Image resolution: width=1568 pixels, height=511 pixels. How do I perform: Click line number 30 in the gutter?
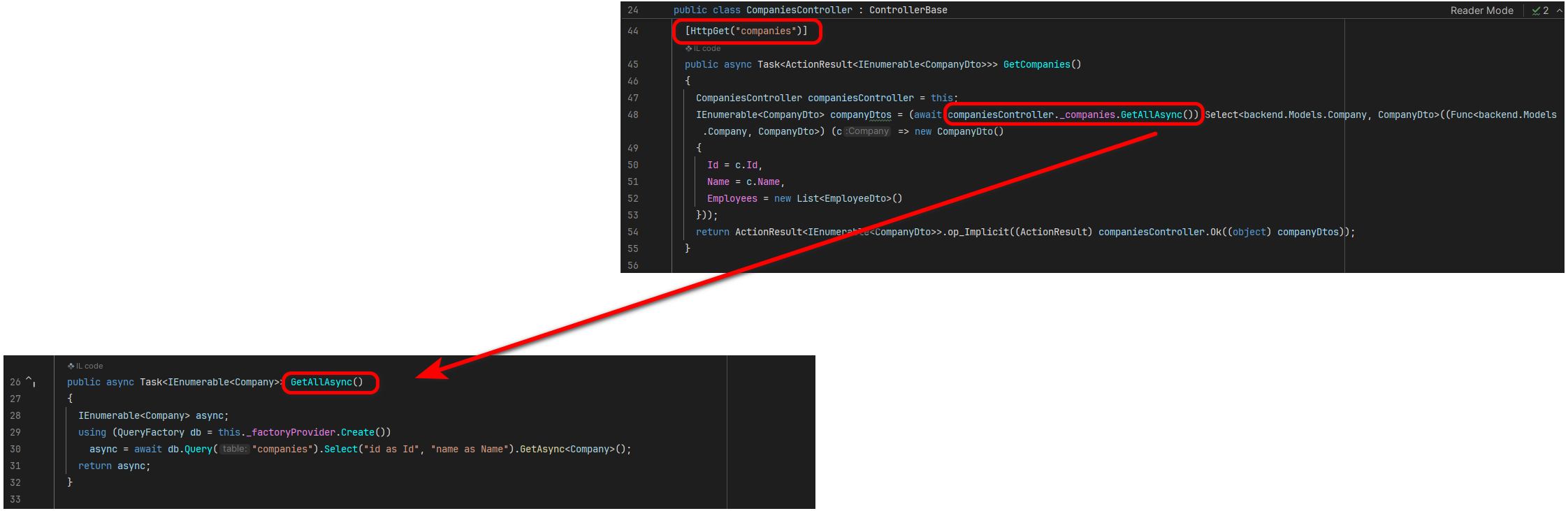tap(15, 449)
